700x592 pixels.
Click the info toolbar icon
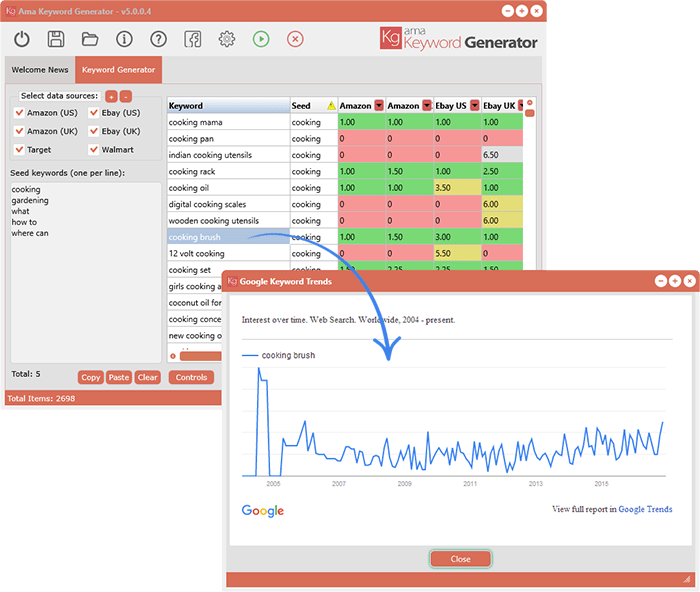[x=124, y=39]
